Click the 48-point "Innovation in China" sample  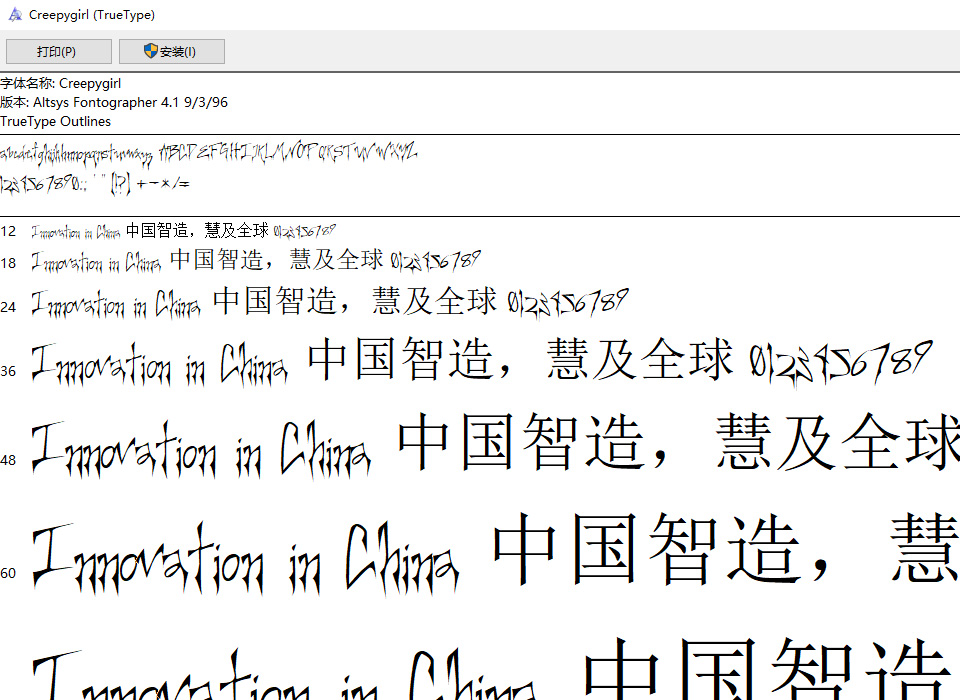(201, 450)
